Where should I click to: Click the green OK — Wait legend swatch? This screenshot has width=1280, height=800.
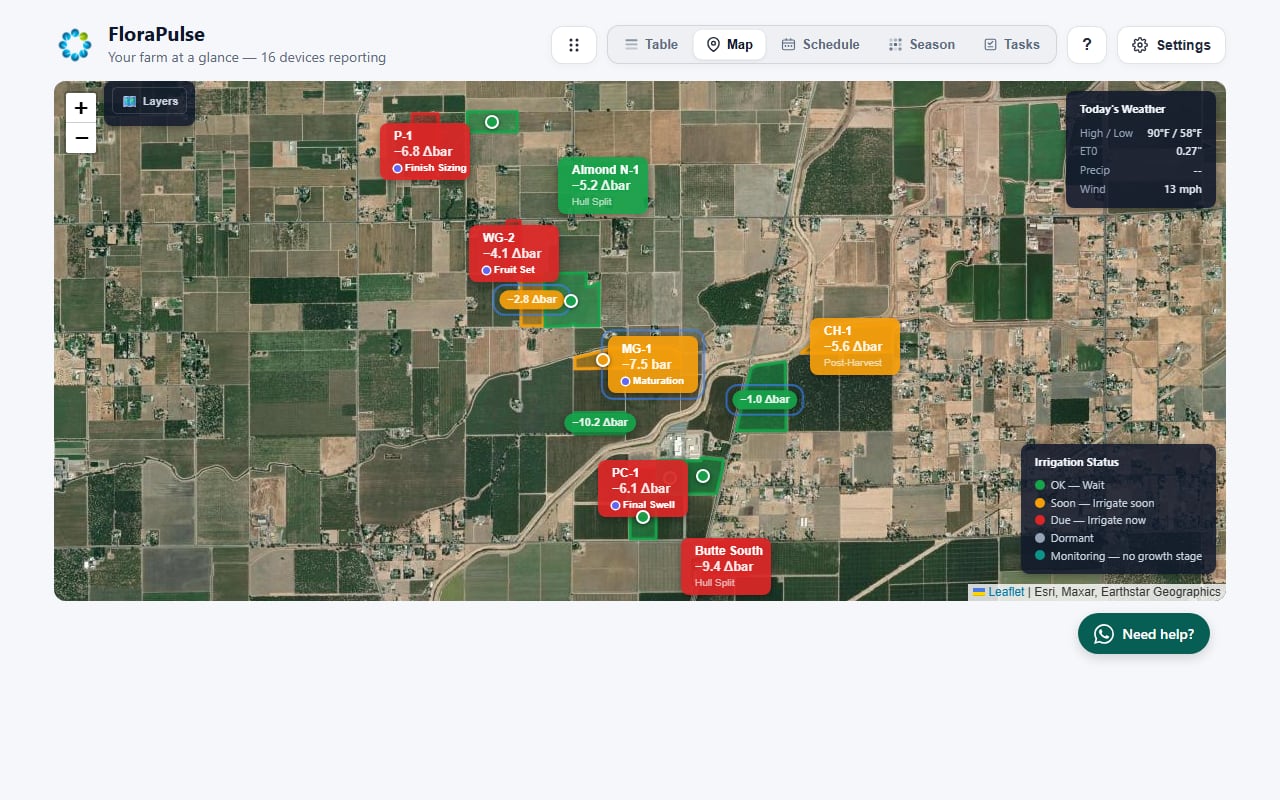pyautogui.click(x=1040, y=485)
